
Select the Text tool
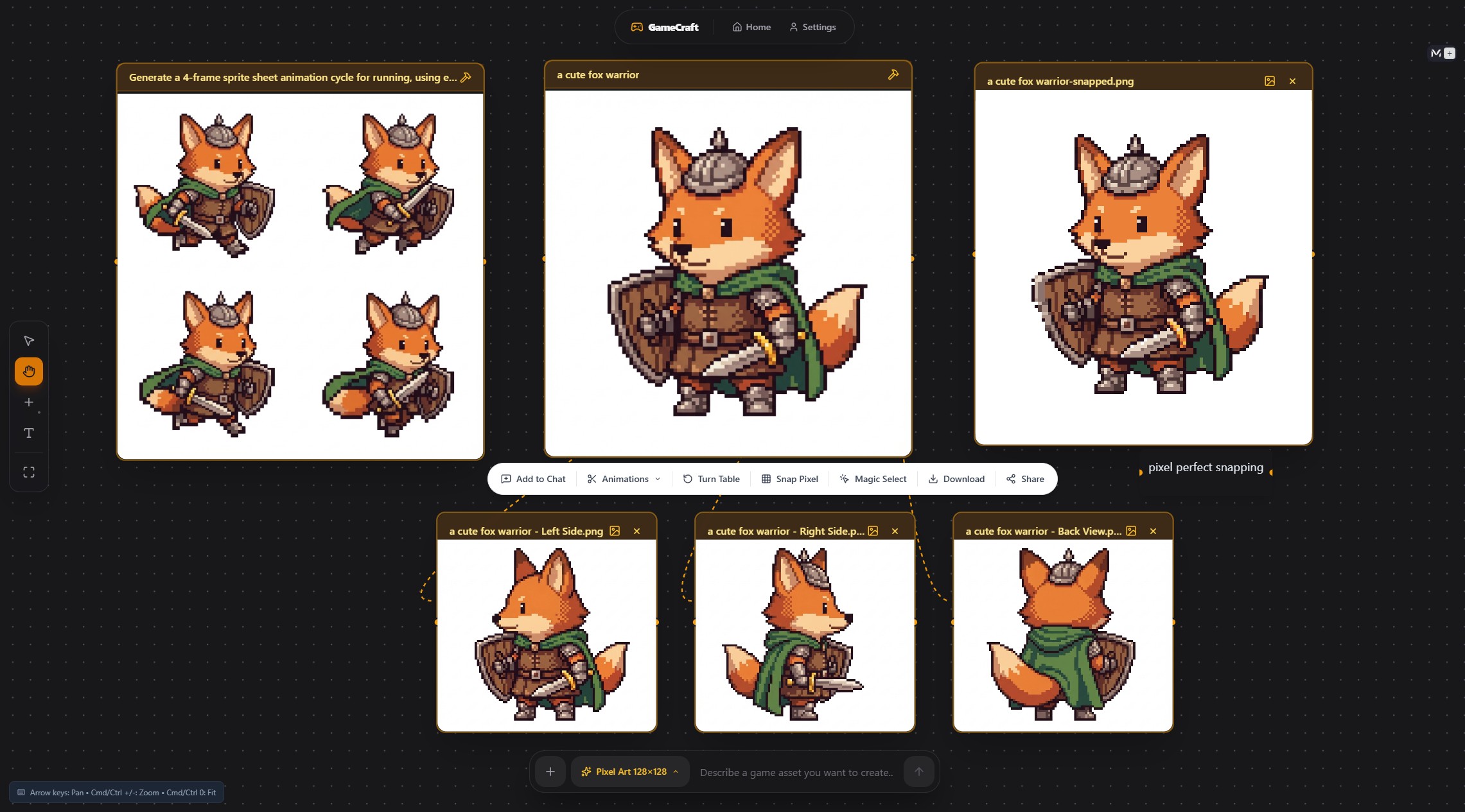coord(29,433)
